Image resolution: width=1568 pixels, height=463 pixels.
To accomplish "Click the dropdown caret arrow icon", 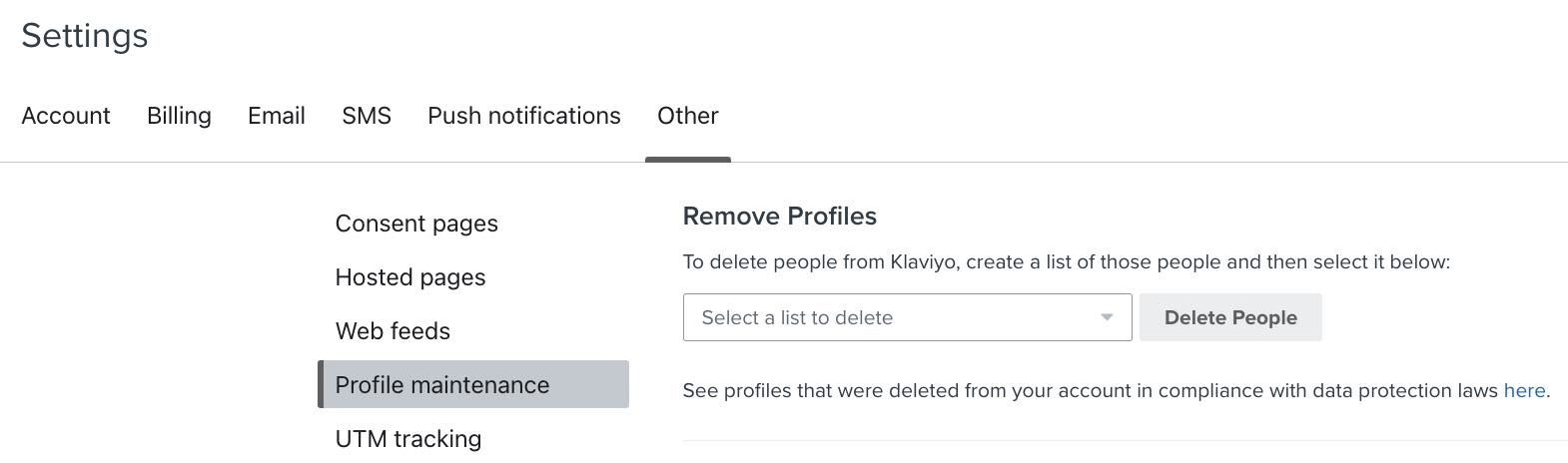I will pyautogui.click(x=1107, y=317).
